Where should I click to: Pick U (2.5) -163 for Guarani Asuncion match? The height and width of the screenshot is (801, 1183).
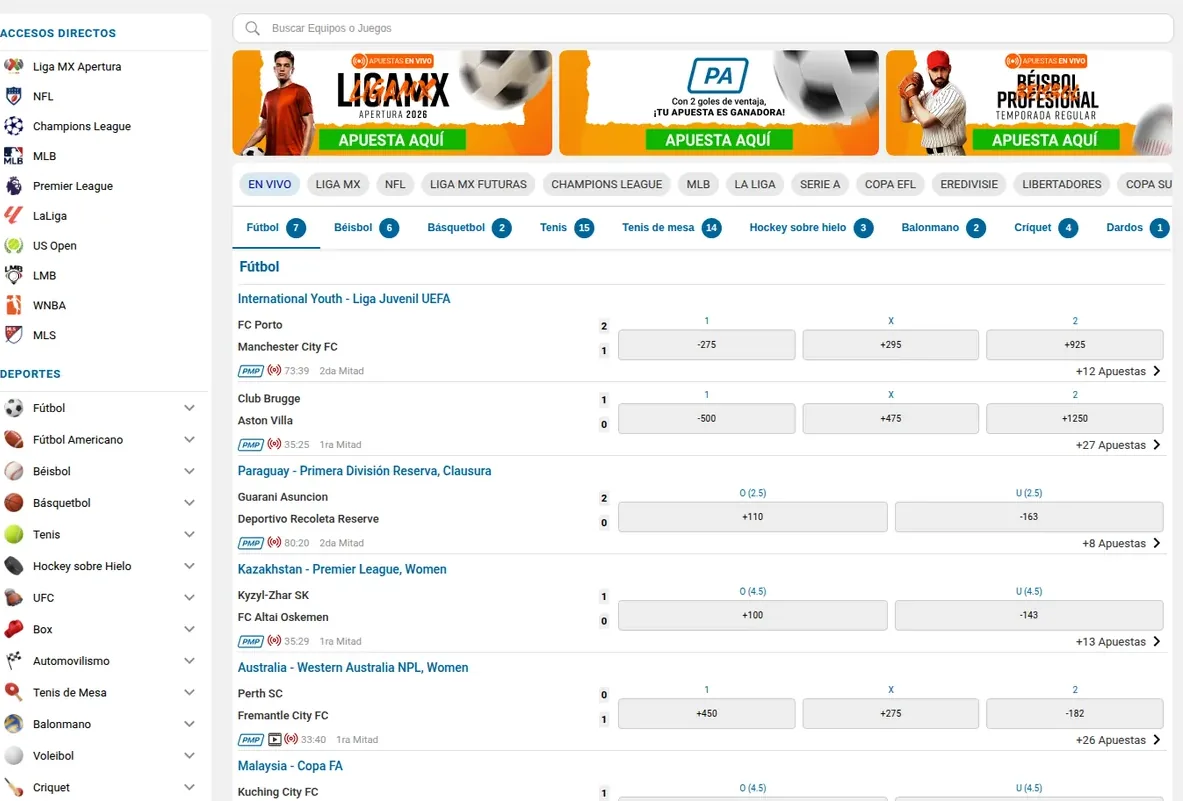point(1029,517)
